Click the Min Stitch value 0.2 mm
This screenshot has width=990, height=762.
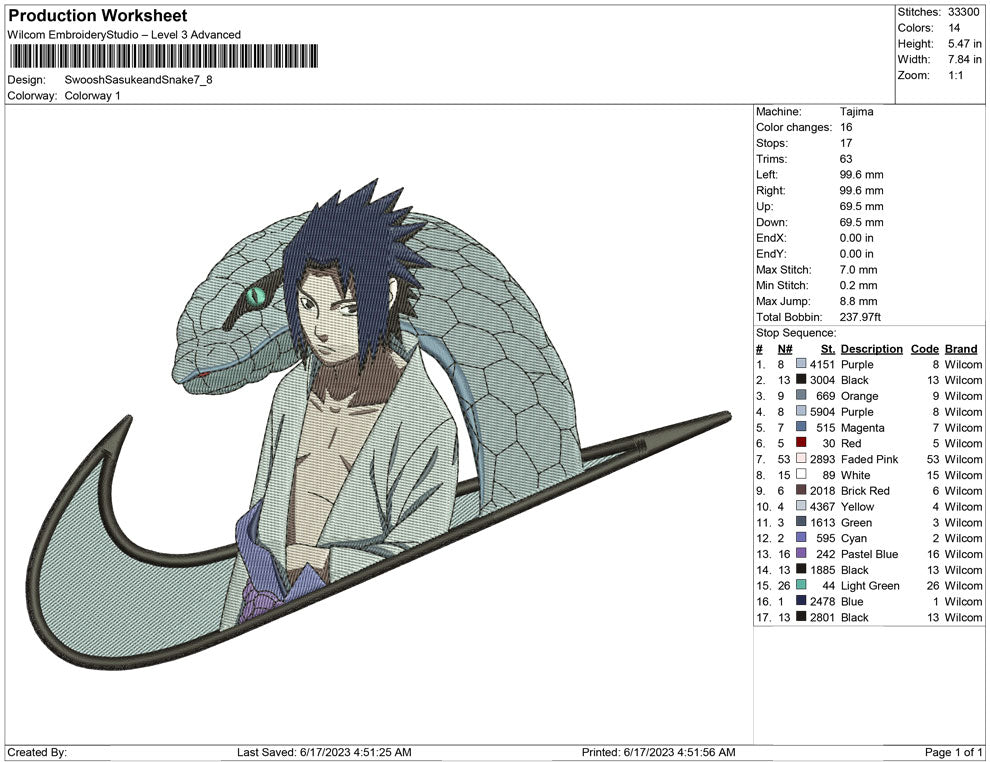tap(859, 285)
